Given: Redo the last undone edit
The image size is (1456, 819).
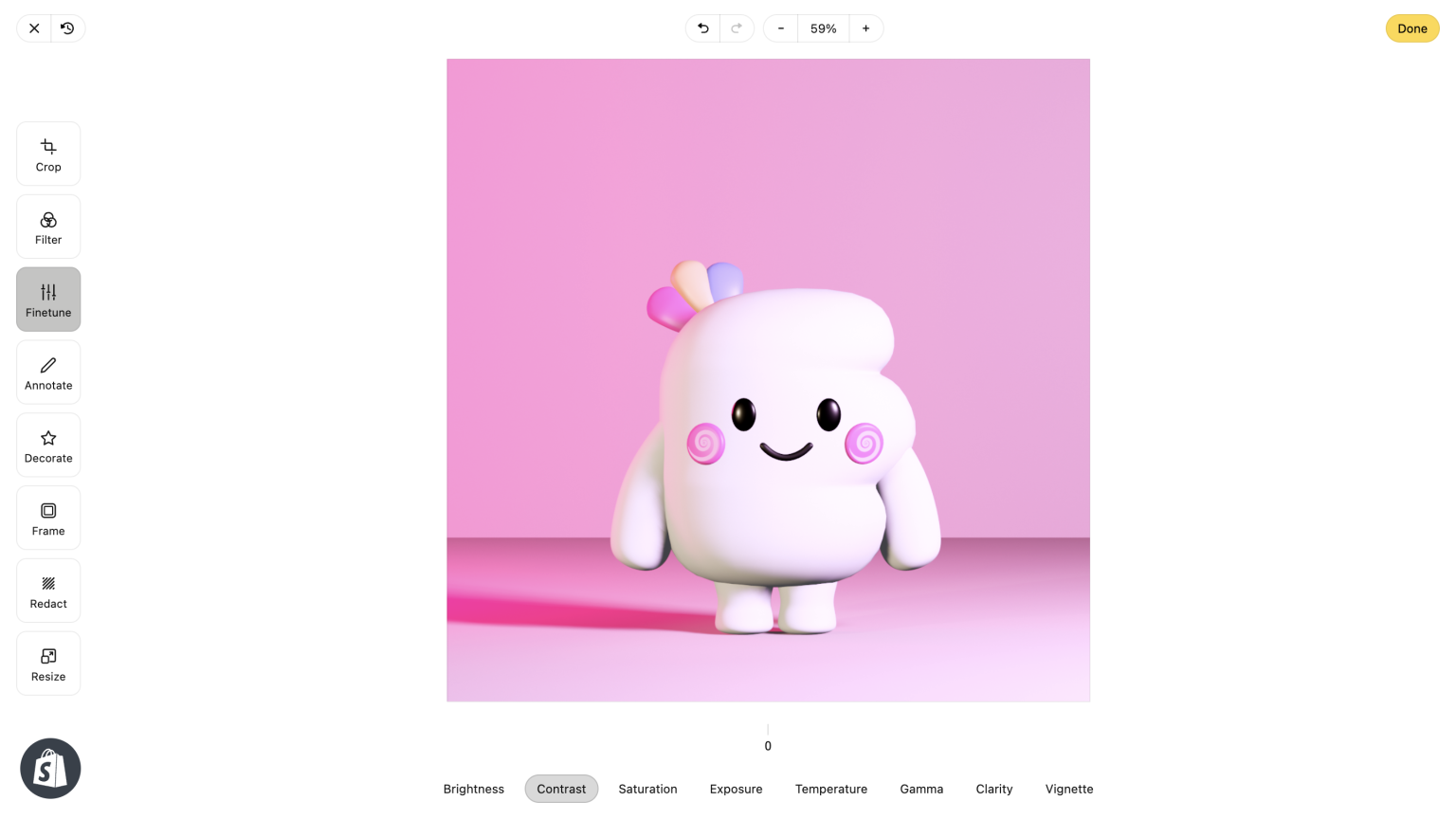Looking at the screenshot, I should click(737, 28).
